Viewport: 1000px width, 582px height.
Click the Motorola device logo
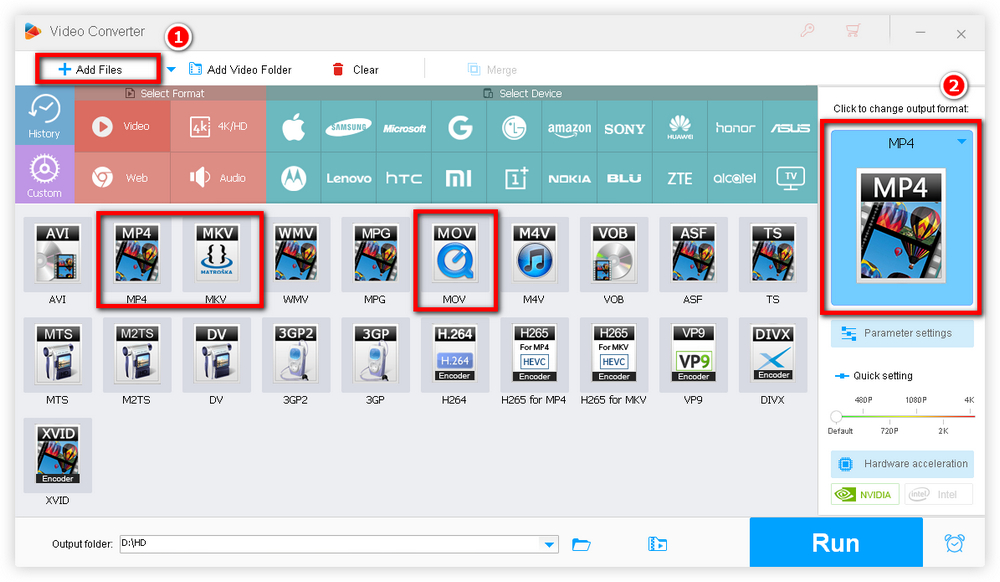[293, 178]
